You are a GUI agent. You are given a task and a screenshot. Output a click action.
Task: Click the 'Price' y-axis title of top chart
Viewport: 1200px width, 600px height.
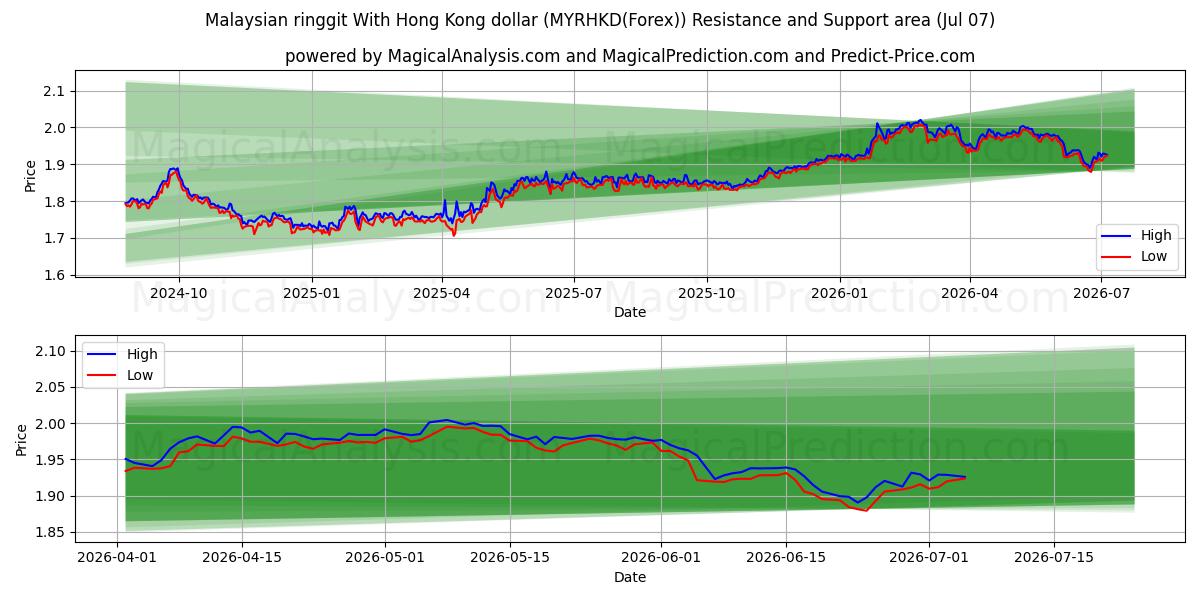pyautogui.click(x=30, y=175)
